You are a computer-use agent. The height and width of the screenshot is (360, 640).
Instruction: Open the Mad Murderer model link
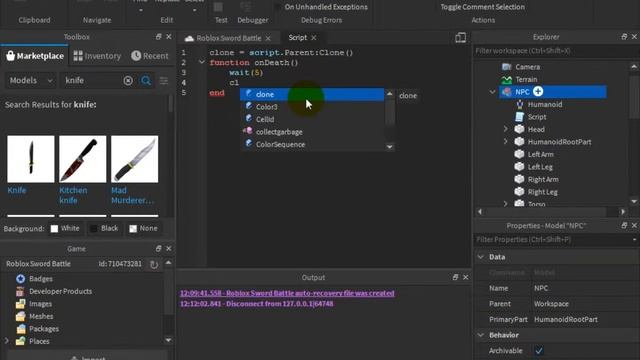click(x=133, y=195)
